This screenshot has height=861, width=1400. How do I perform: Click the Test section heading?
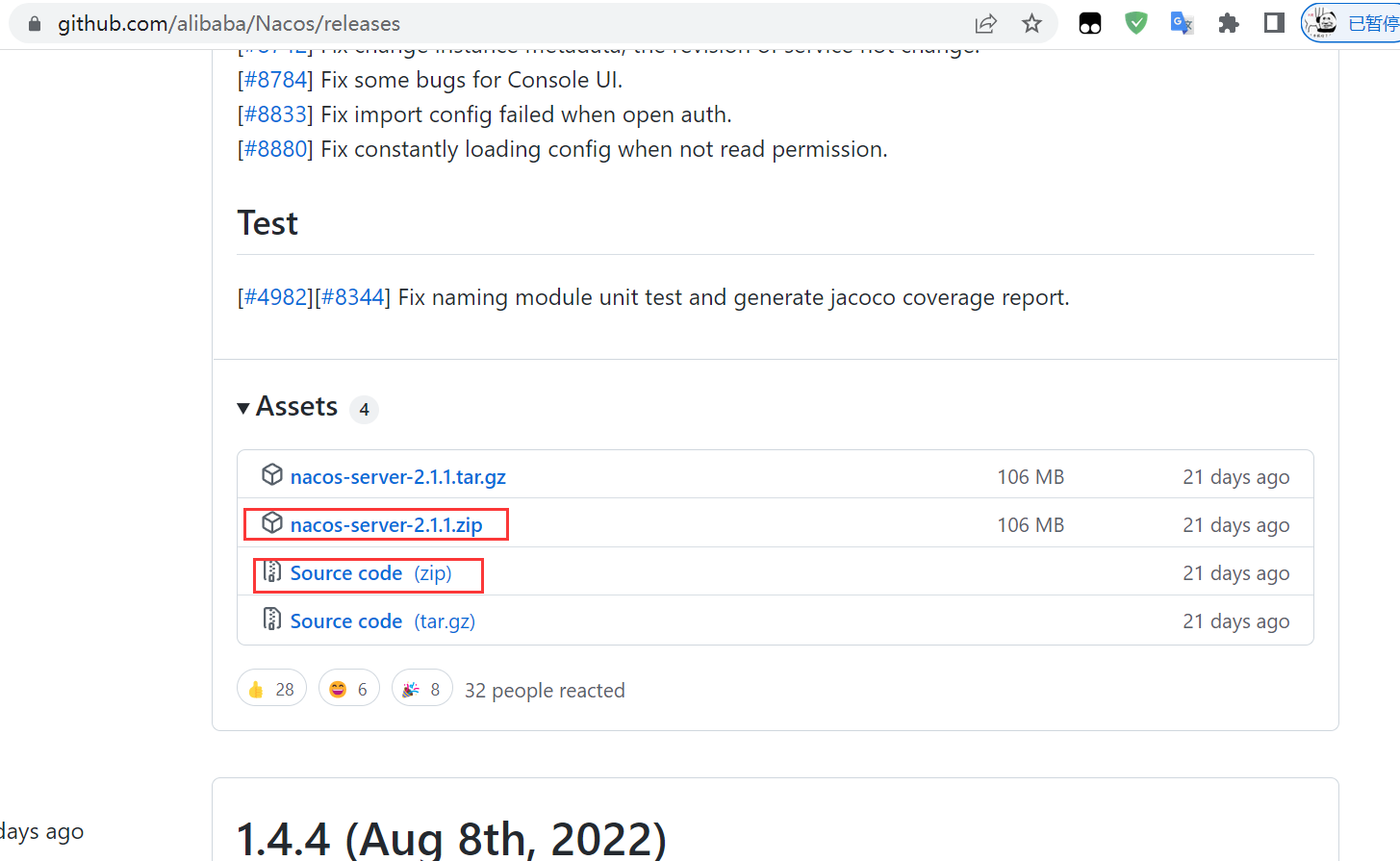267,223
